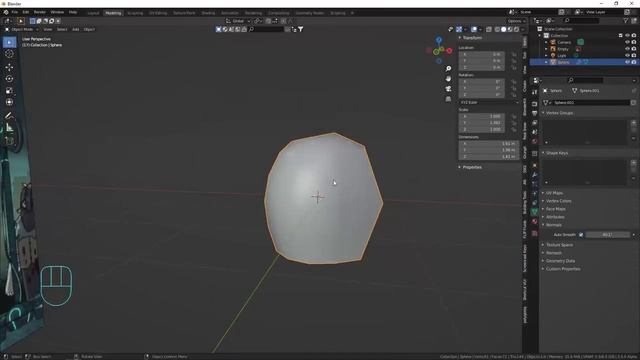Toggle render camera icon for Camera row
Screen dimensions: 640x360
pos(634,42)
